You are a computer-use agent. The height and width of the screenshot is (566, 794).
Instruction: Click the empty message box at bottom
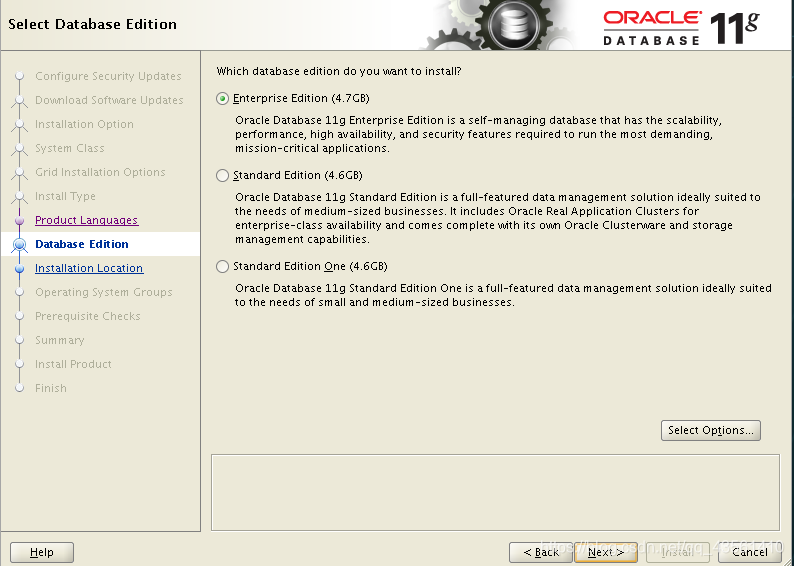pyautogui.click(x=495, y=493)
